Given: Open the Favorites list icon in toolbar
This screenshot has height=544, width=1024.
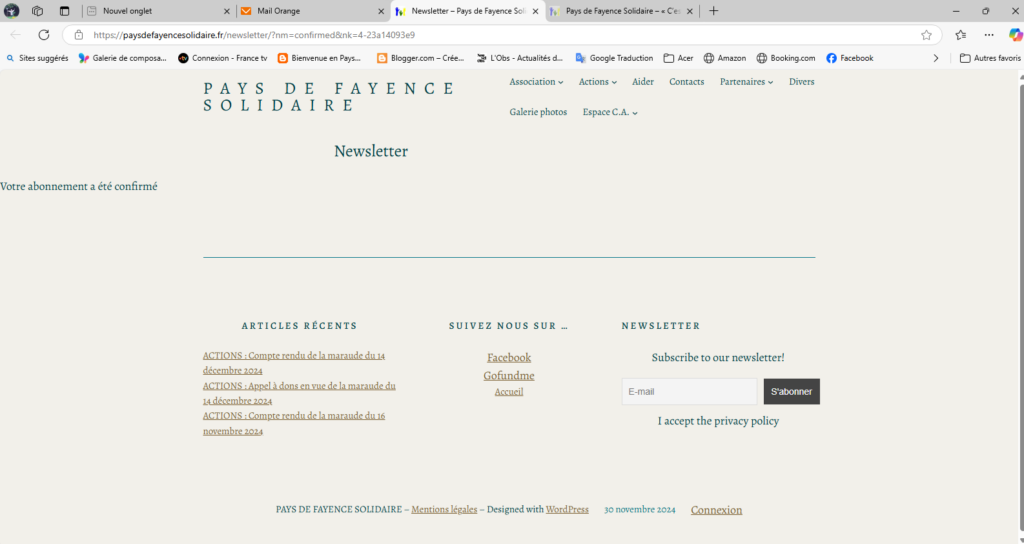Looking at the screenshot, I should (x=961, y=34).
